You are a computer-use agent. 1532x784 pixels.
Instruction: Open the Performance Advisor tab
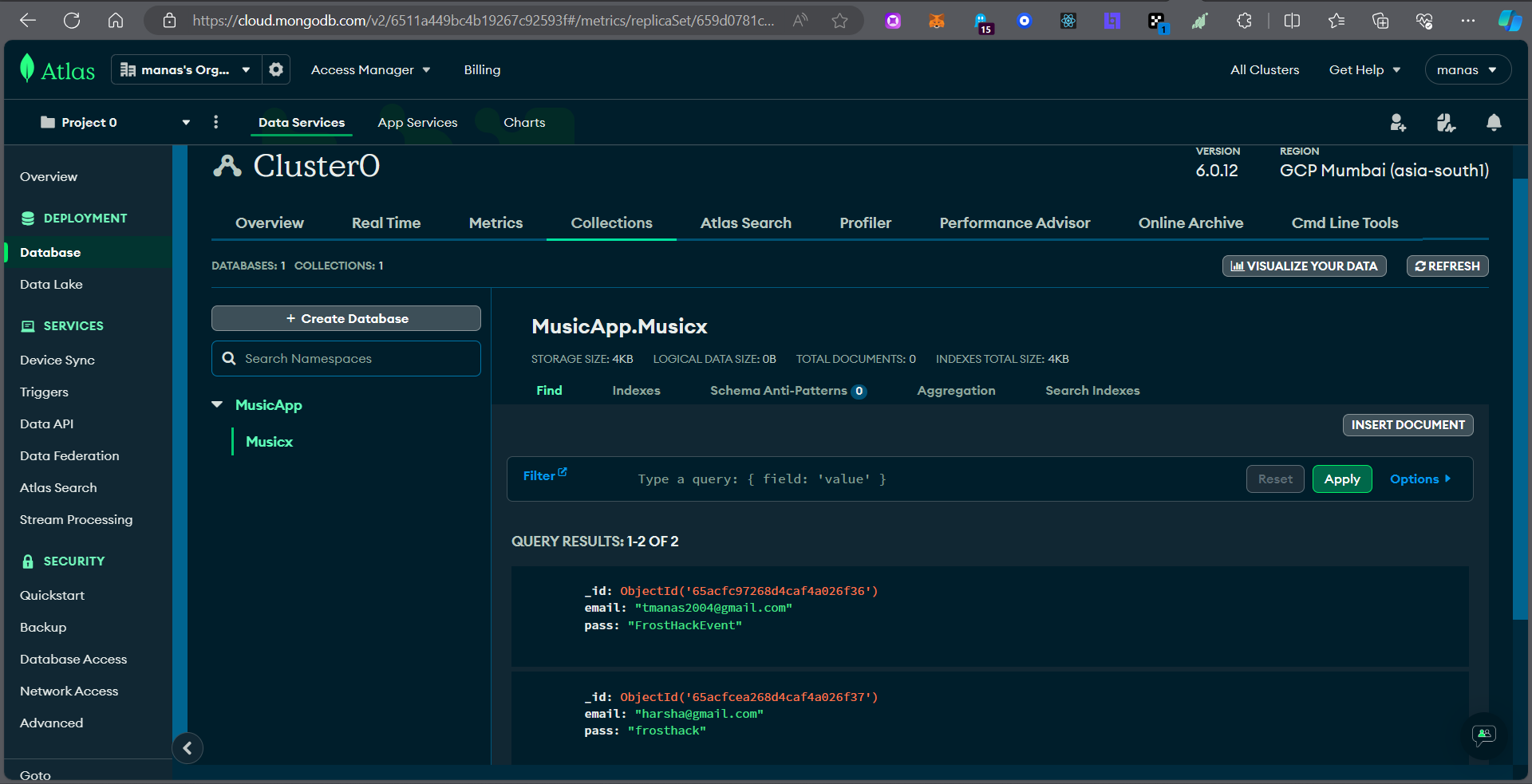1014,223
